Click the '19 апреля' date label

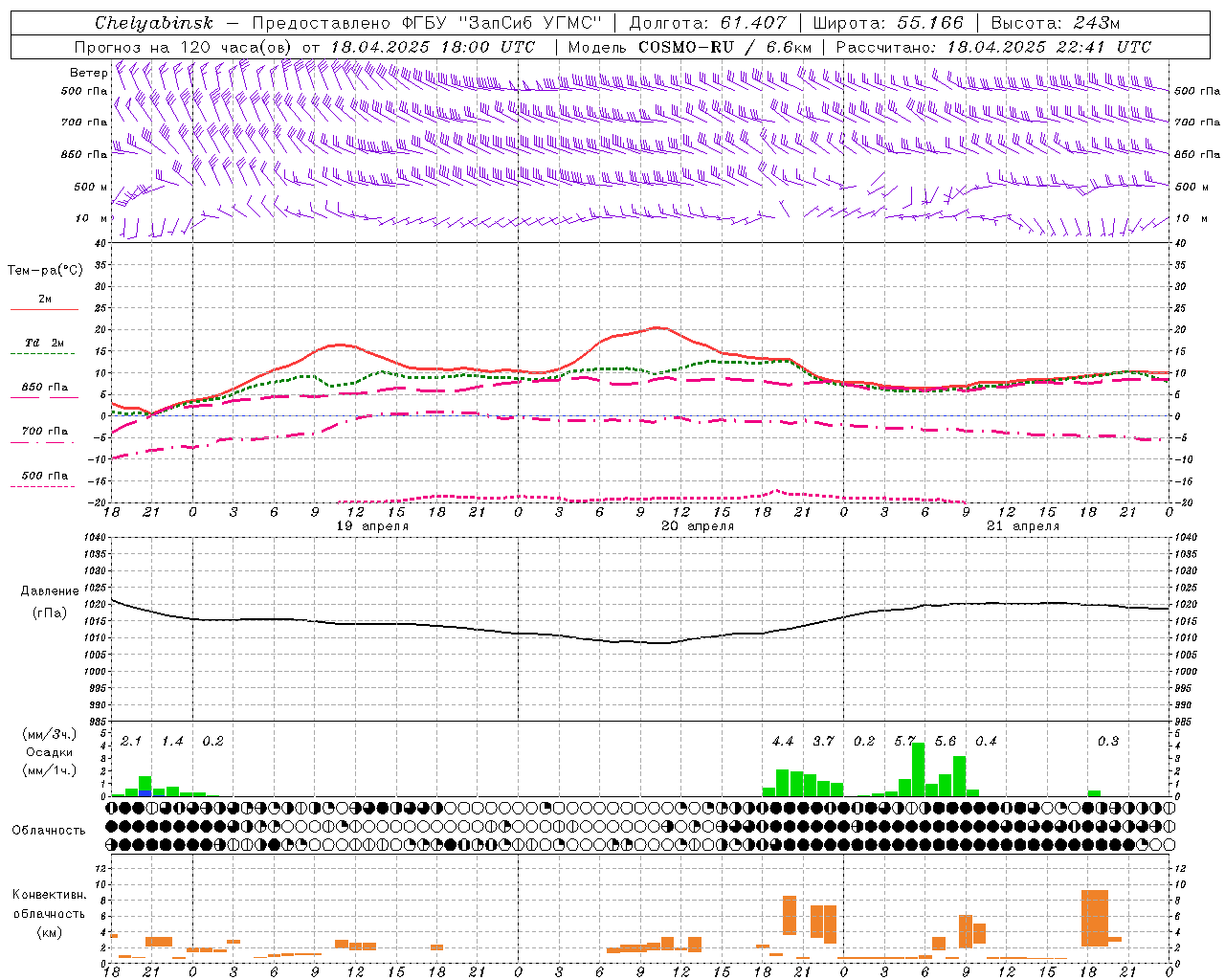click(372, 526)
